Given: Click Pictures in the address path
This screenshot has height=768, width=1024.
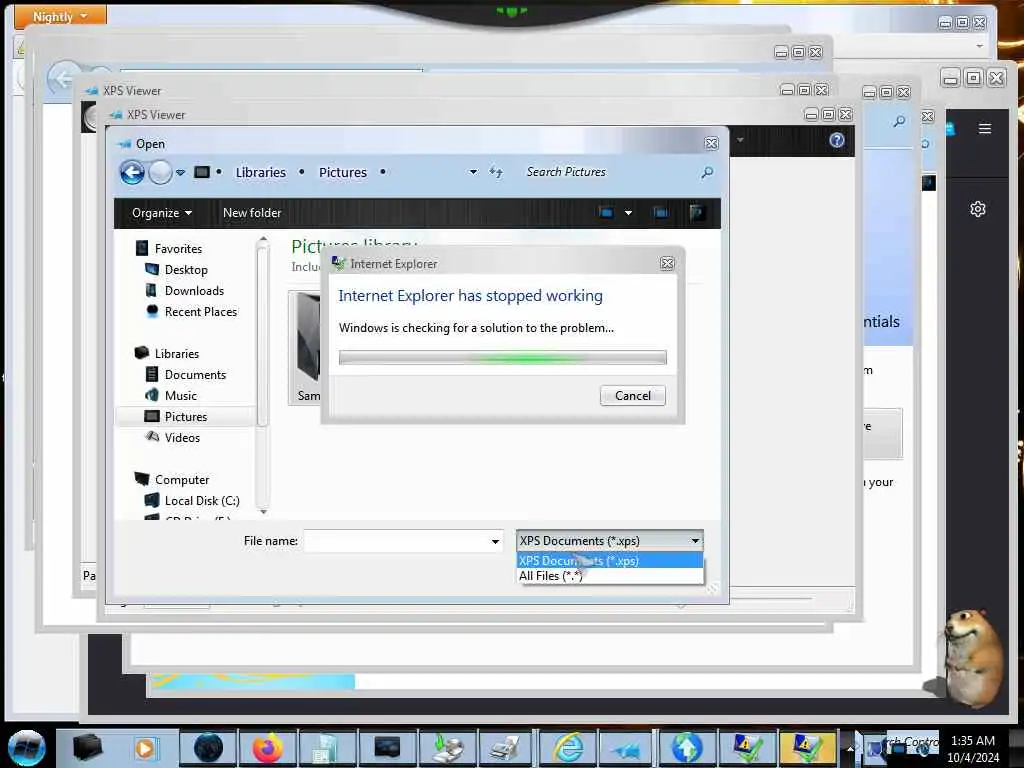Looking at the screenshot, I should point(343,172).
